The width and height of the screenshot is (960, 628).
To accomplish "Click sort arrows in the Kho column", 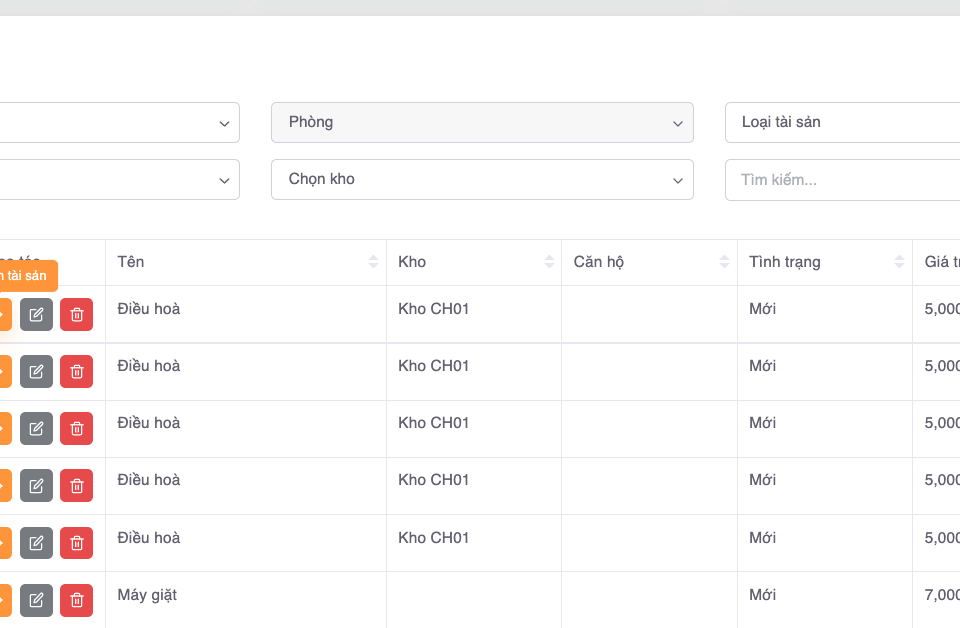I will [x=549, y=262].
